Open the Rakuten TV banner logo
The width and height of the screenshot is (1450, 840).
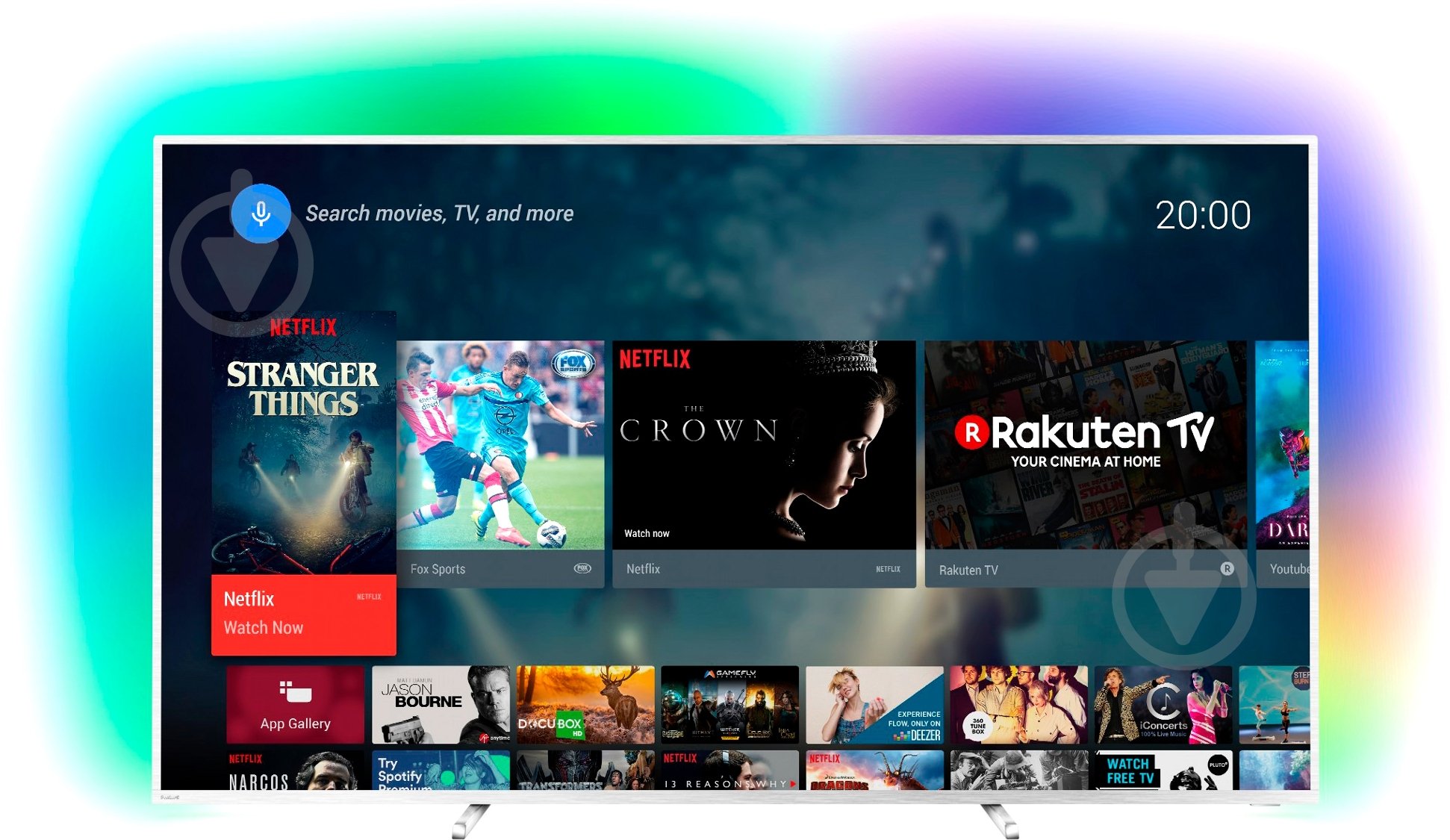(1084, 434)
